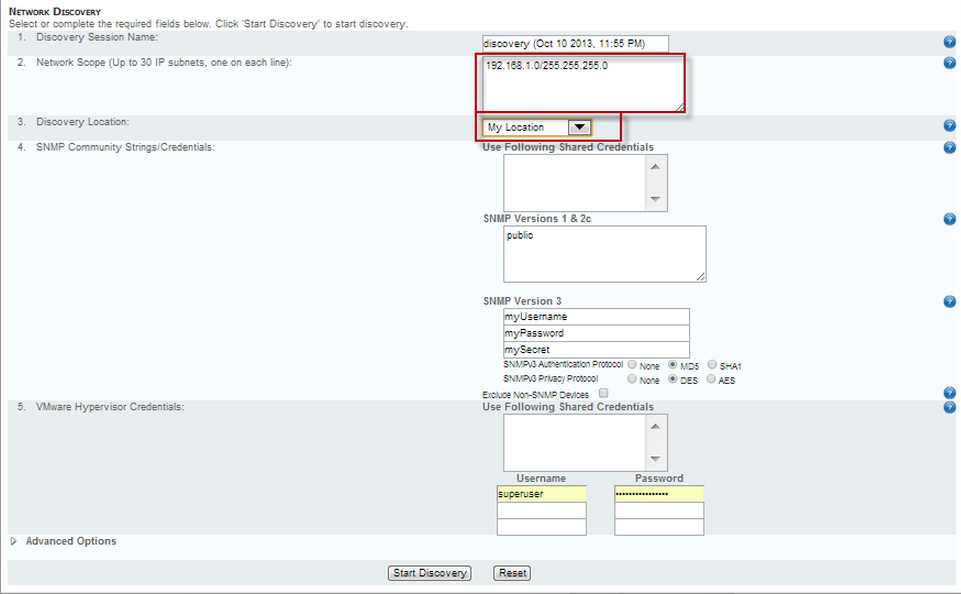
Task: Click the Network Scope subnet text area
Action: coord(584,85)
